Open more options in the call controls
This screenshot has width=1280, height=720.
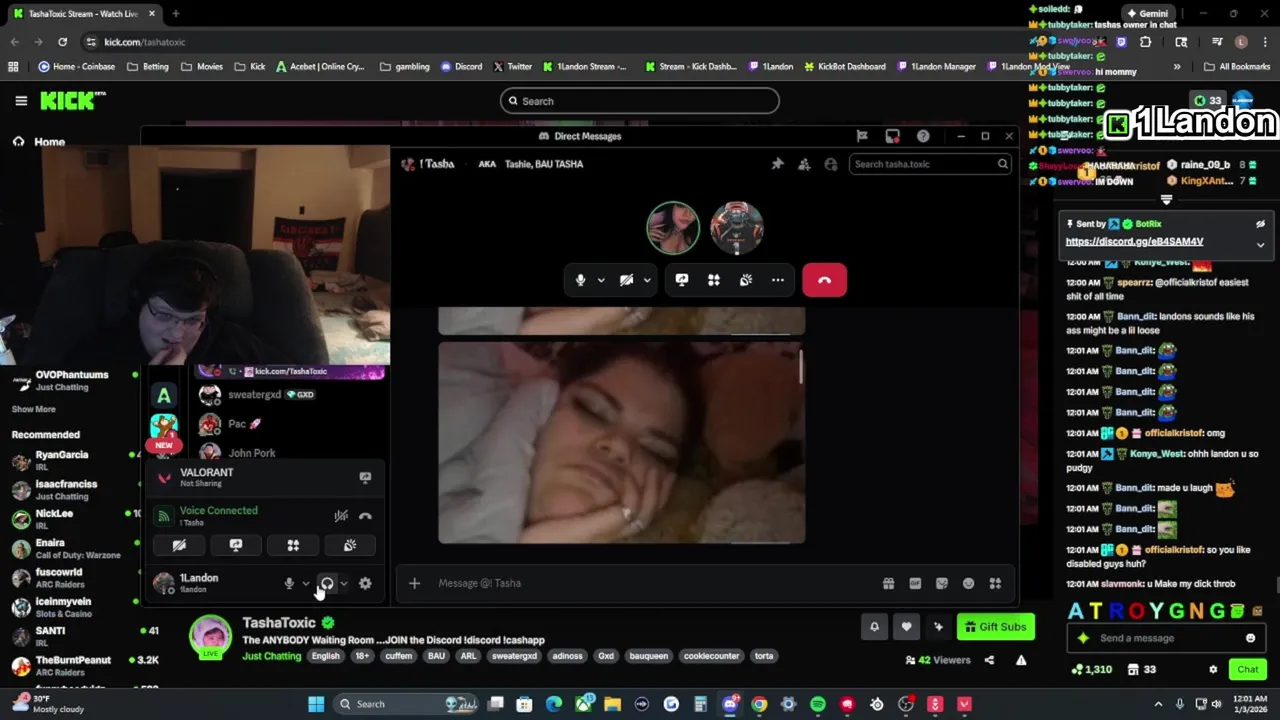(x=778, y=280)
